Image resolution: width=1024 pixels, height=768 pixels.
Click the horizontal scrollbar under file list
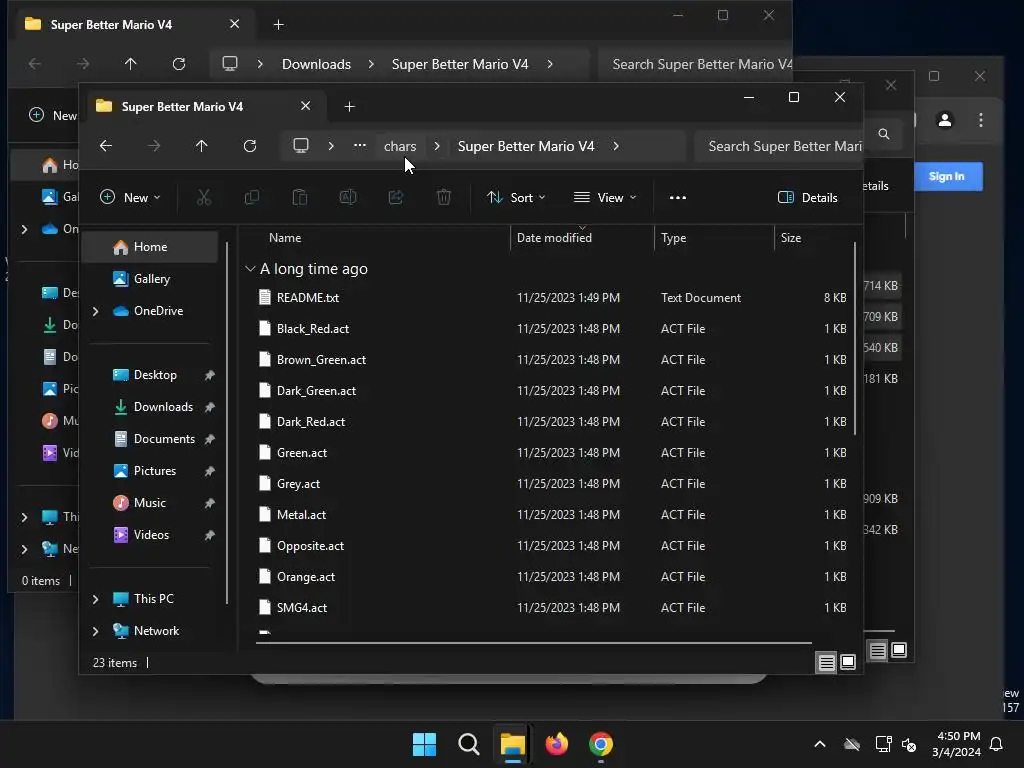point(534,643)
